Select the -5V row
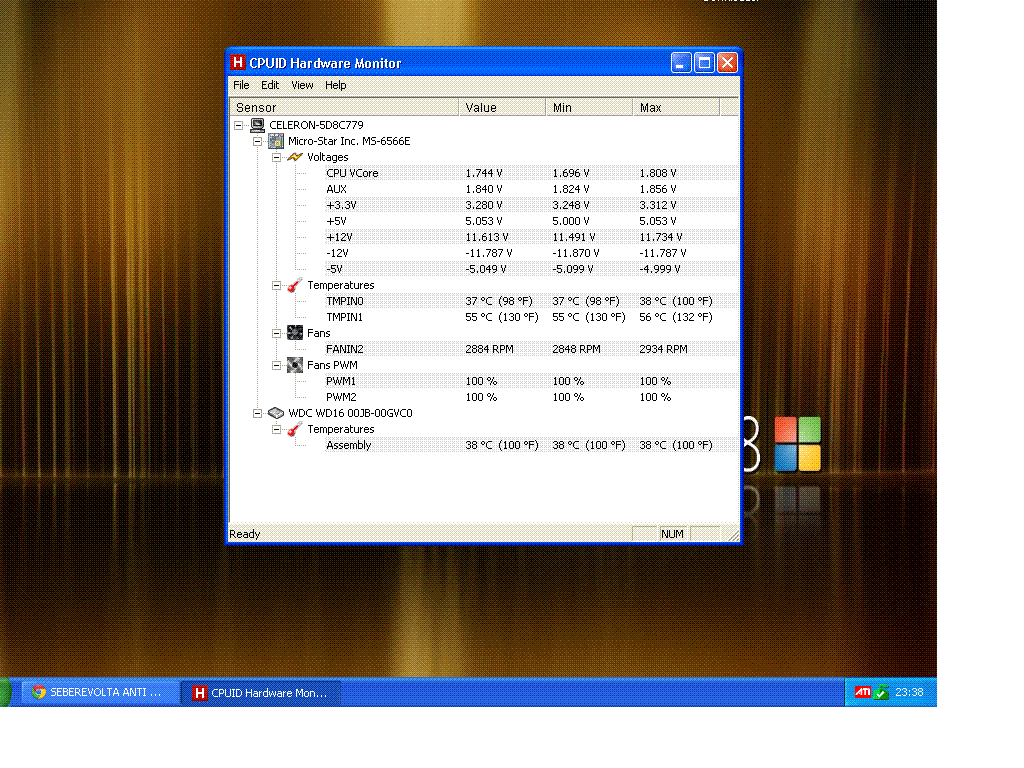1024x768 pixels. [x=532, y=269]
